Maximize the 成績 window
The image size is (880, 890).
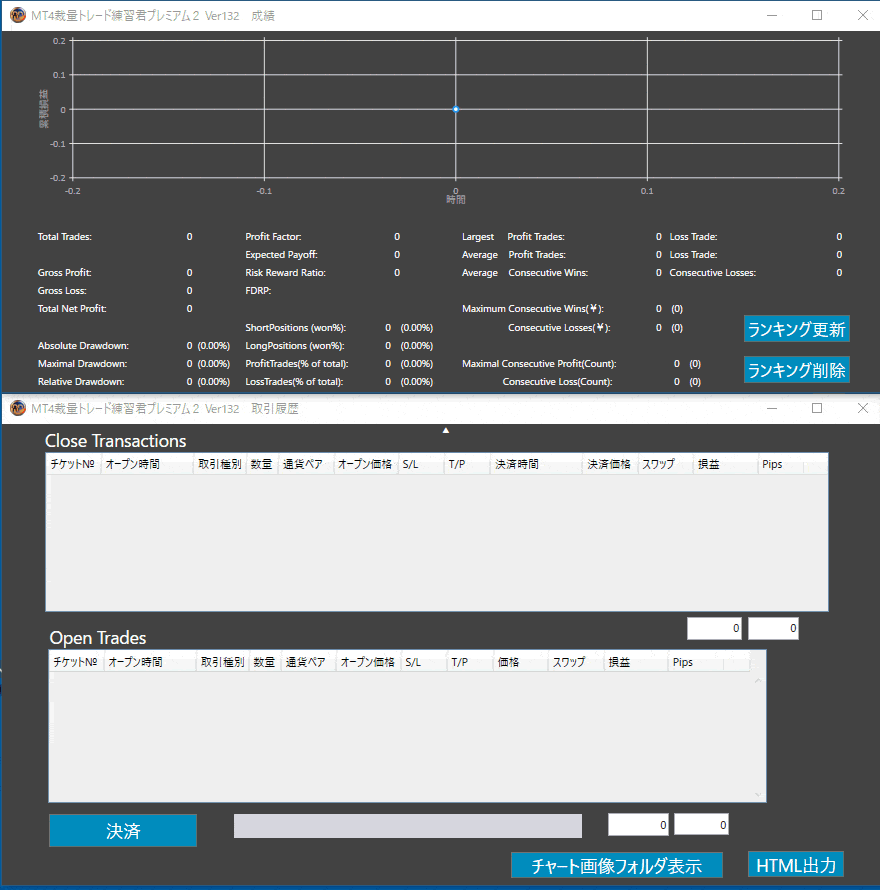click(x=817, y=15)
